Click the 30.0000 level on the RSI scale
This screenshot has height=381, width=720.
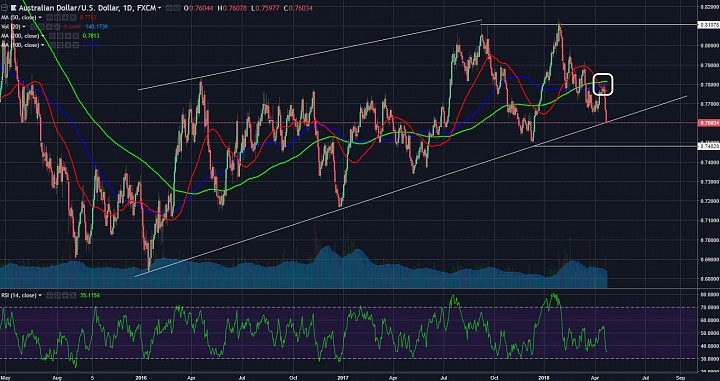tap(709, 358)
